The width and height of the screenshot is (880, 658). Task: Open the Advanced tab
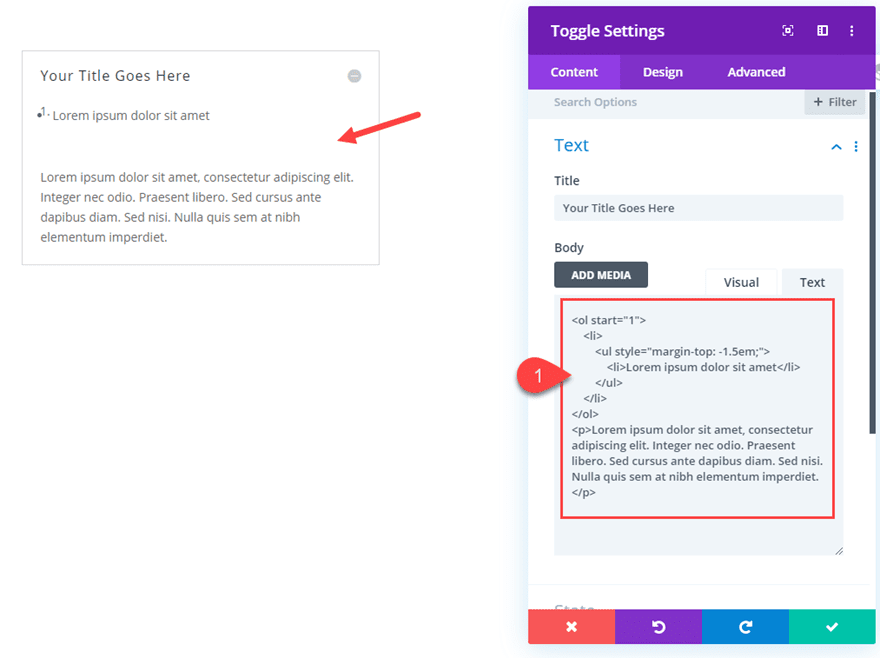[x=756, y=71]
